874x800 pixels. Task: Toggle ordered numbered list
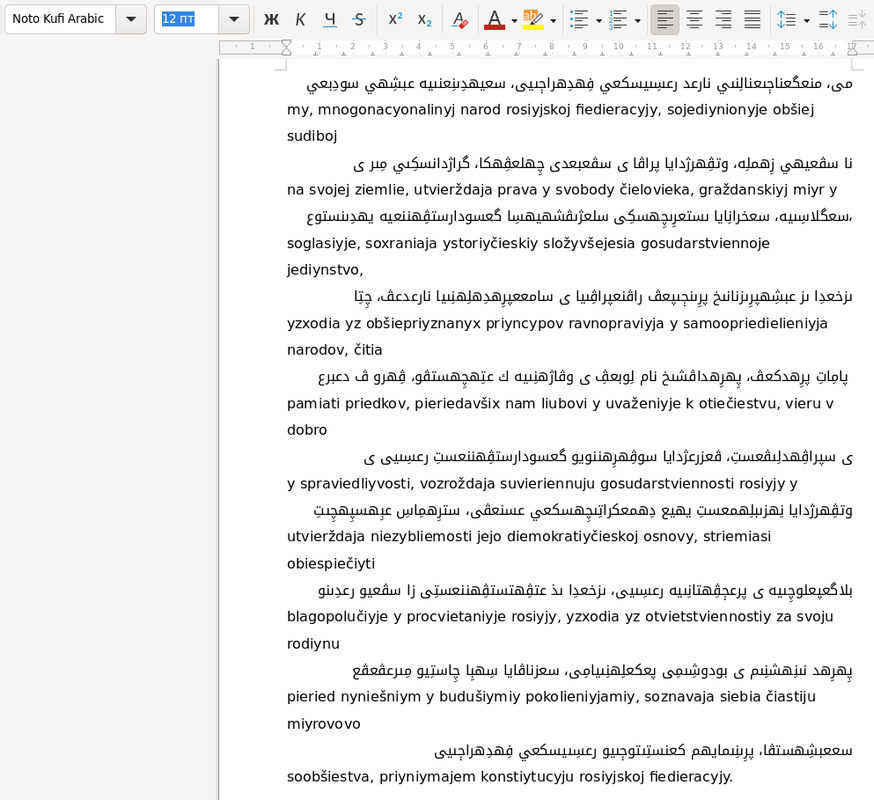(x=618, y=20)
